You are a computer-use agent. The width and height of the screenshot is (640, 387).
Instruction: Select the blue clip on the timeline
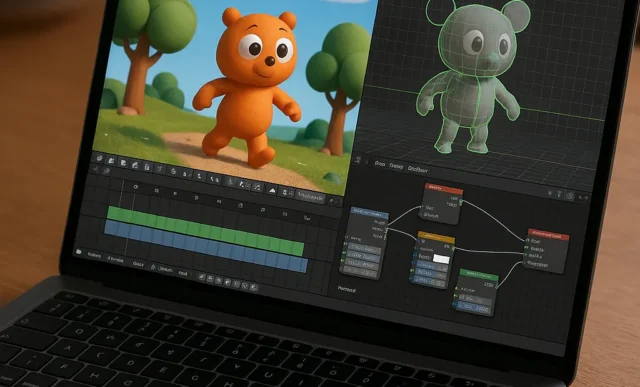pos(206,246)
